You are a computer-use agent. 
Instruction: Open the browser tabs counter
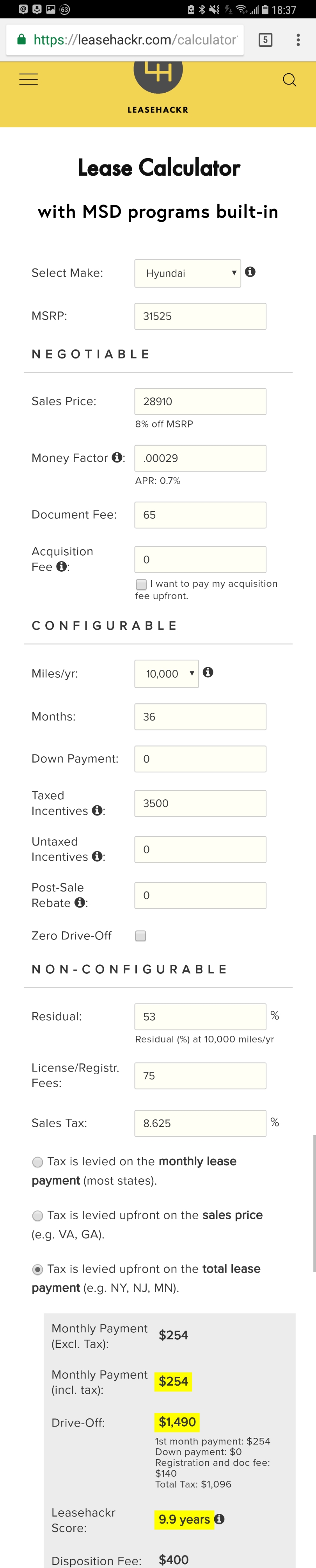tap(265, 40)
